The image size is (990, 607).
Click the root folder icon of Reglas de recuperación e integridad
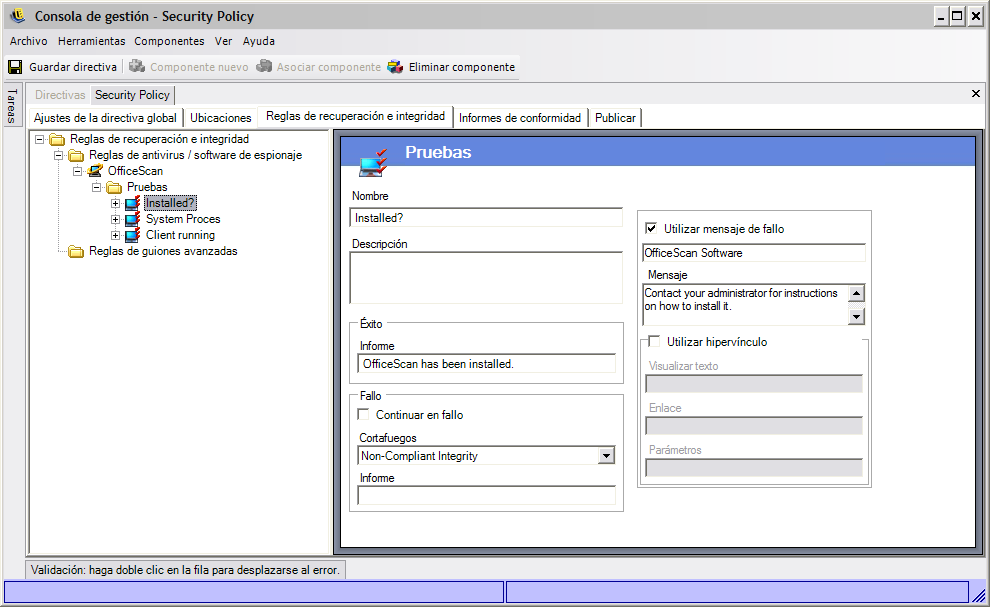click(x=57, y=139)
